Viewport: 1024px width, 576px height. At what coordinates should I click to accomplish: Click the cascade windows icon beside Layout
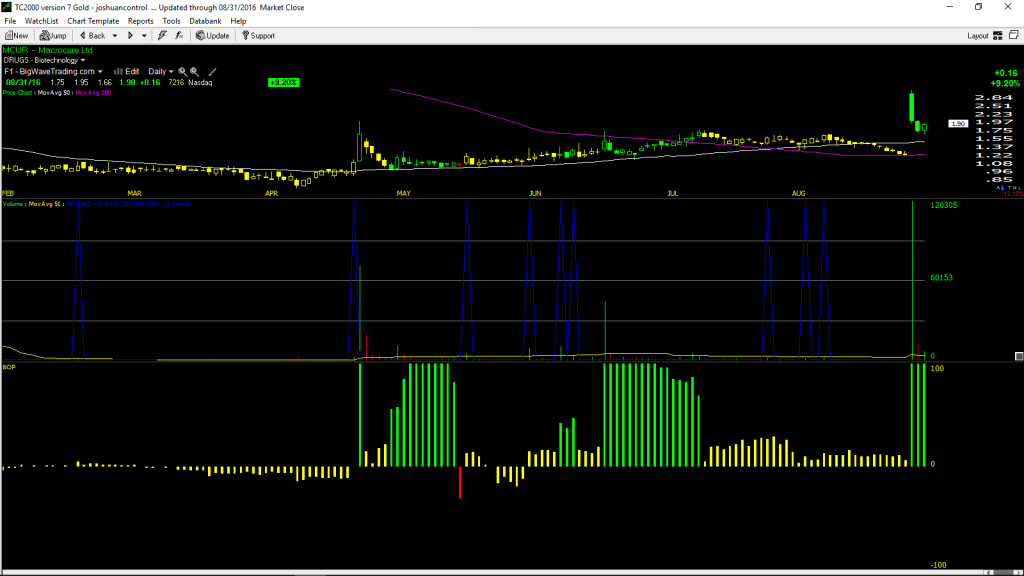click(x=1014, y=35)
